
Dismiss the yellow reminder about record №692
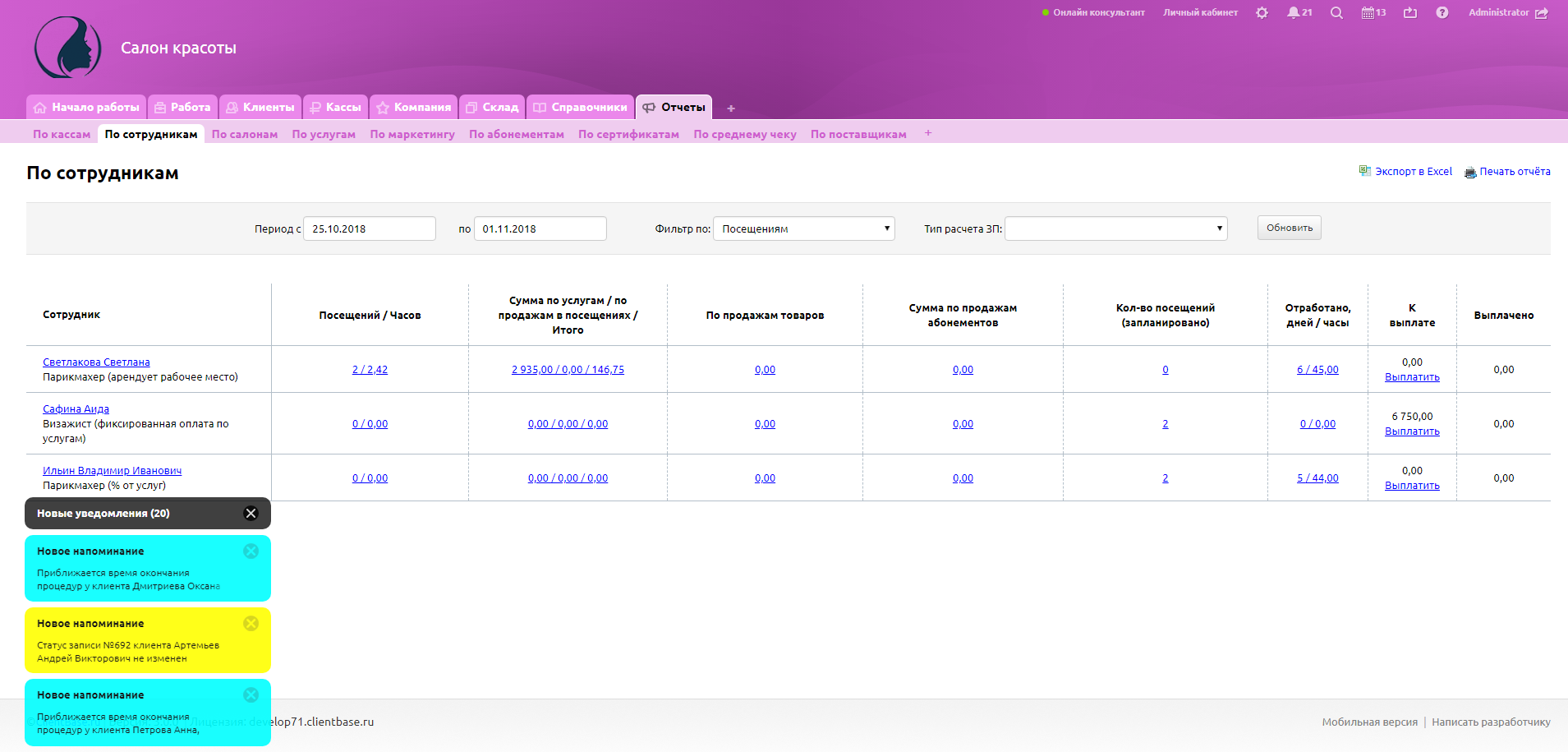pos(251,624)
